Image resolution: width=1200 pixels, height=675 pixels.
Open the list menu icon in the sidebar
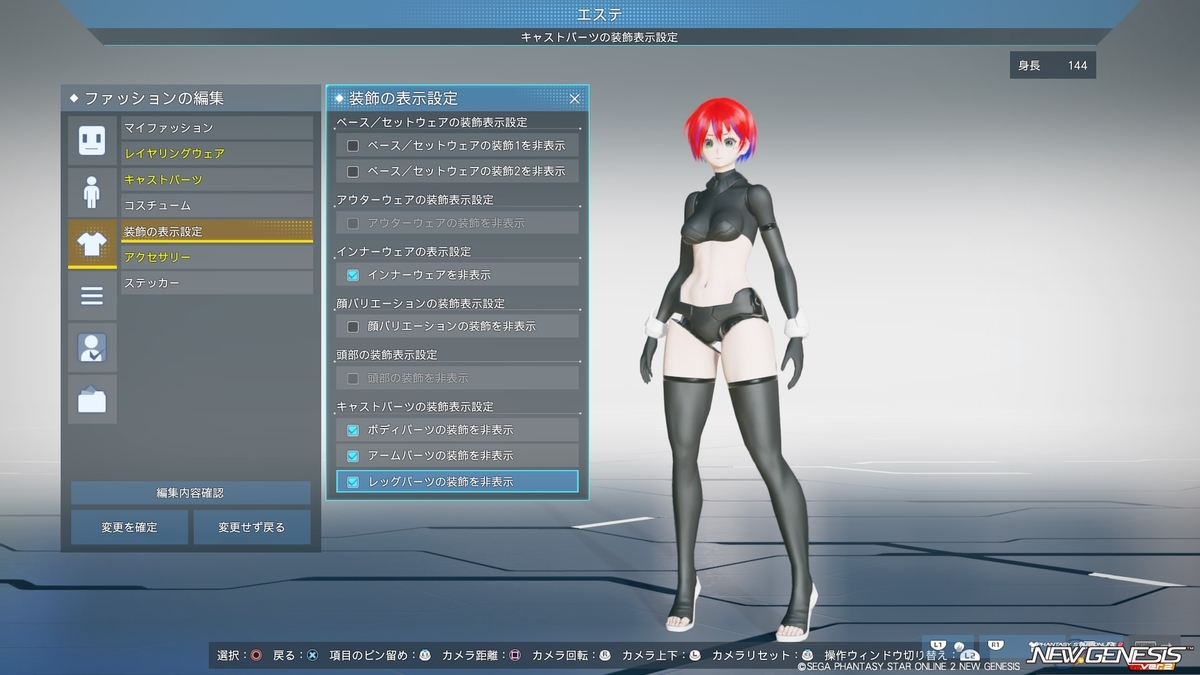(x=92, y=295)
